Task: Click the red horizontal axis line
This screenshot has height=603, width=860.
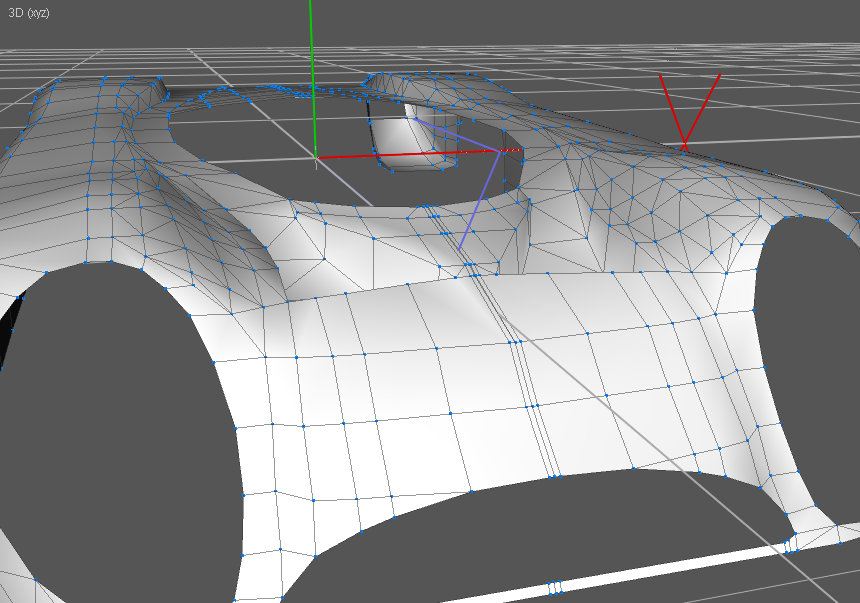Action: [420, 154]
